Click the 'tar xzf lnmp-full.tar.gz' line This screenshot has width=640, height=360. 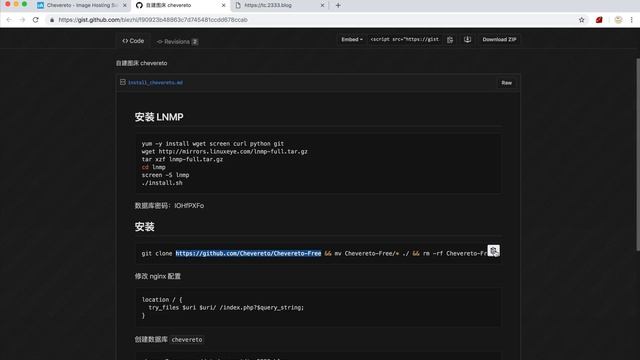point(182,159)
